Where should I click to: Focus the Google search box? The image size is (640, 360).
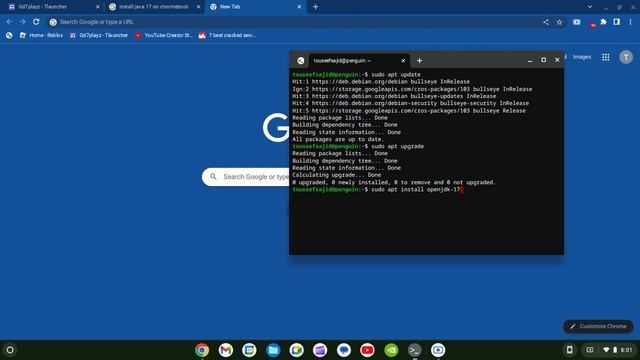pos(246,177)
